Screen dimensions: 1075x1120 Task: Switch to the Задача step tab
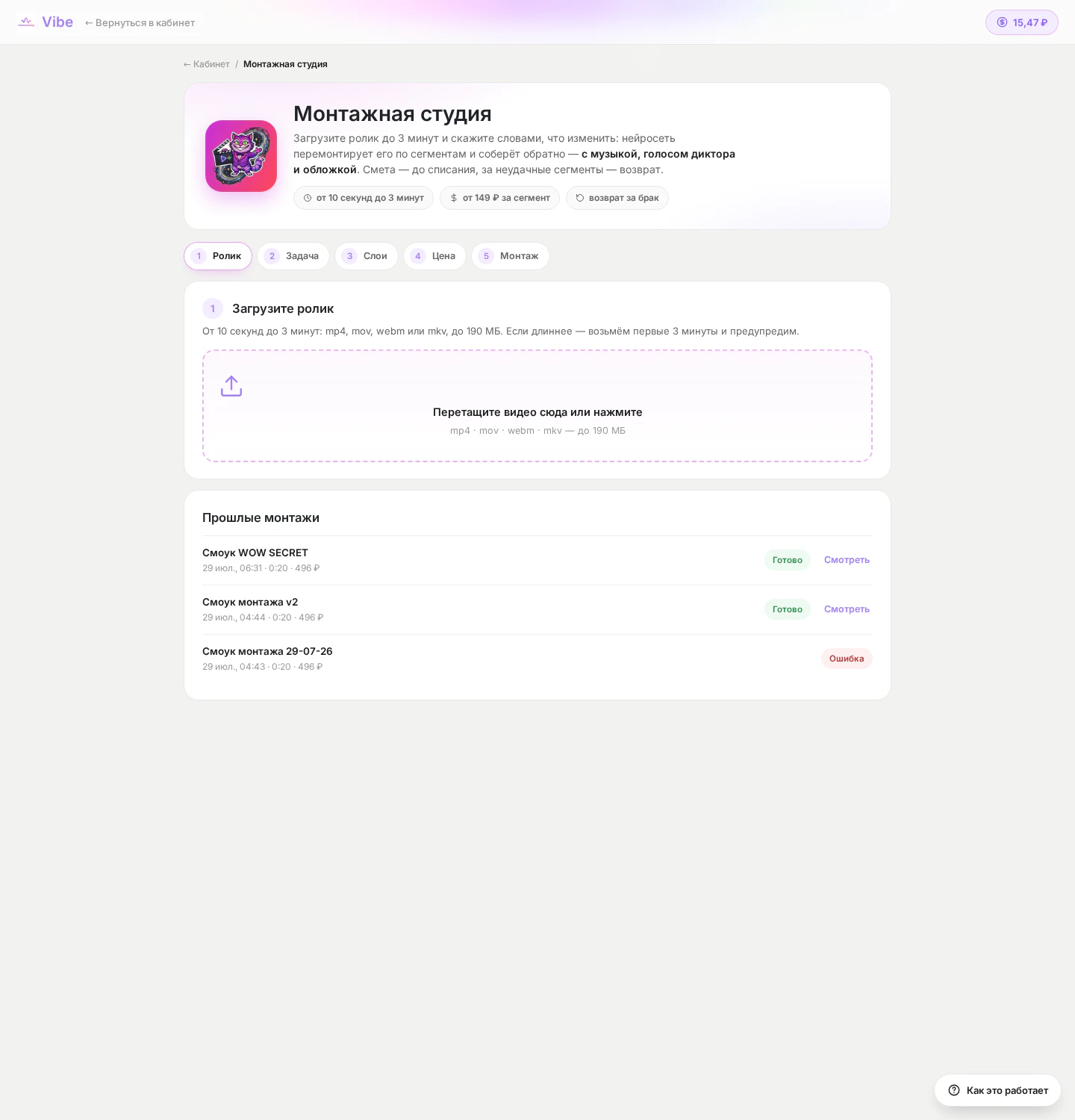(293, 256)
